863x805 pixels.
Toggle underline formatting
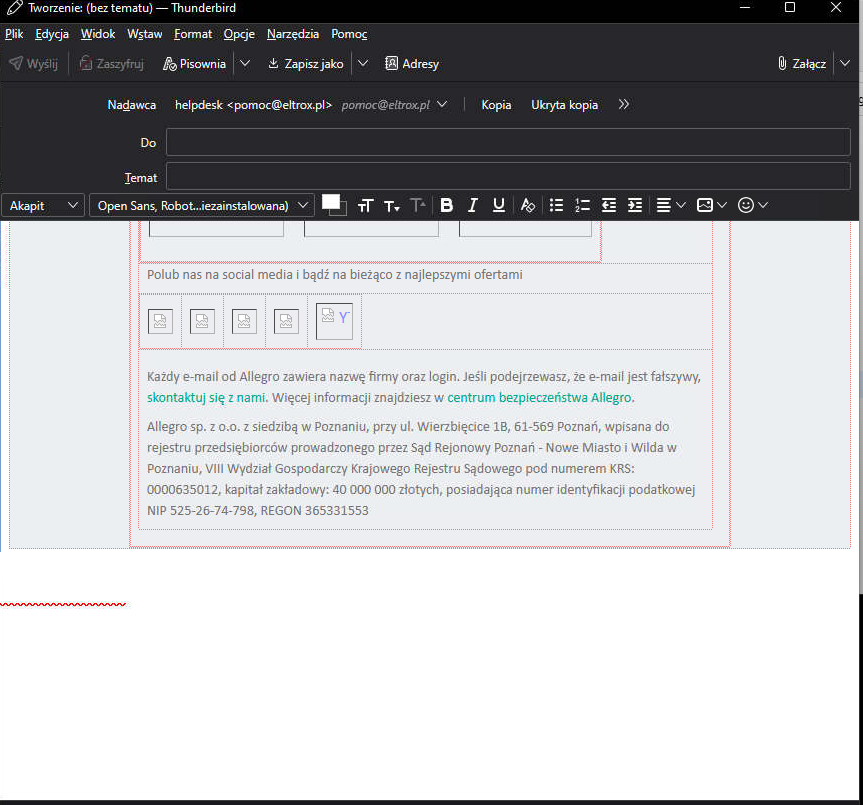(499, 205)
